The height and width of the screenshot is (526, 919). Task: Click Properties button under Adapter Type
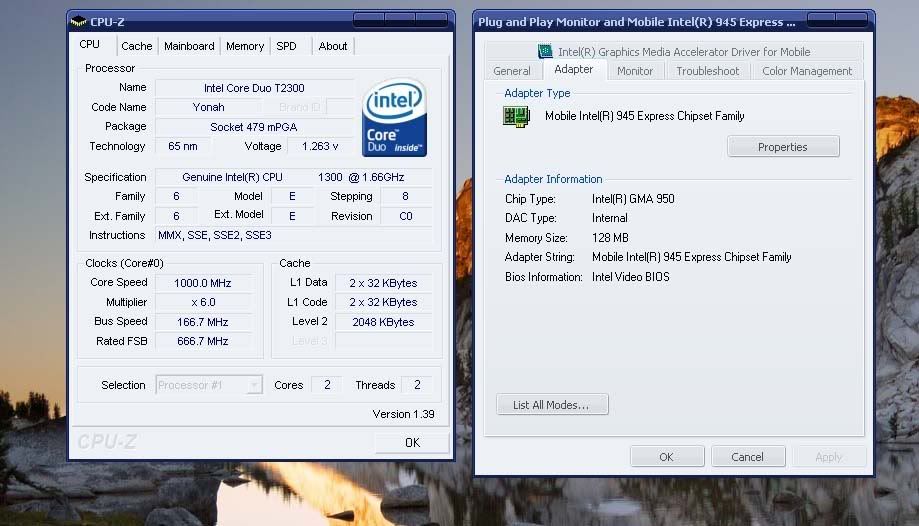pos(783,147)
